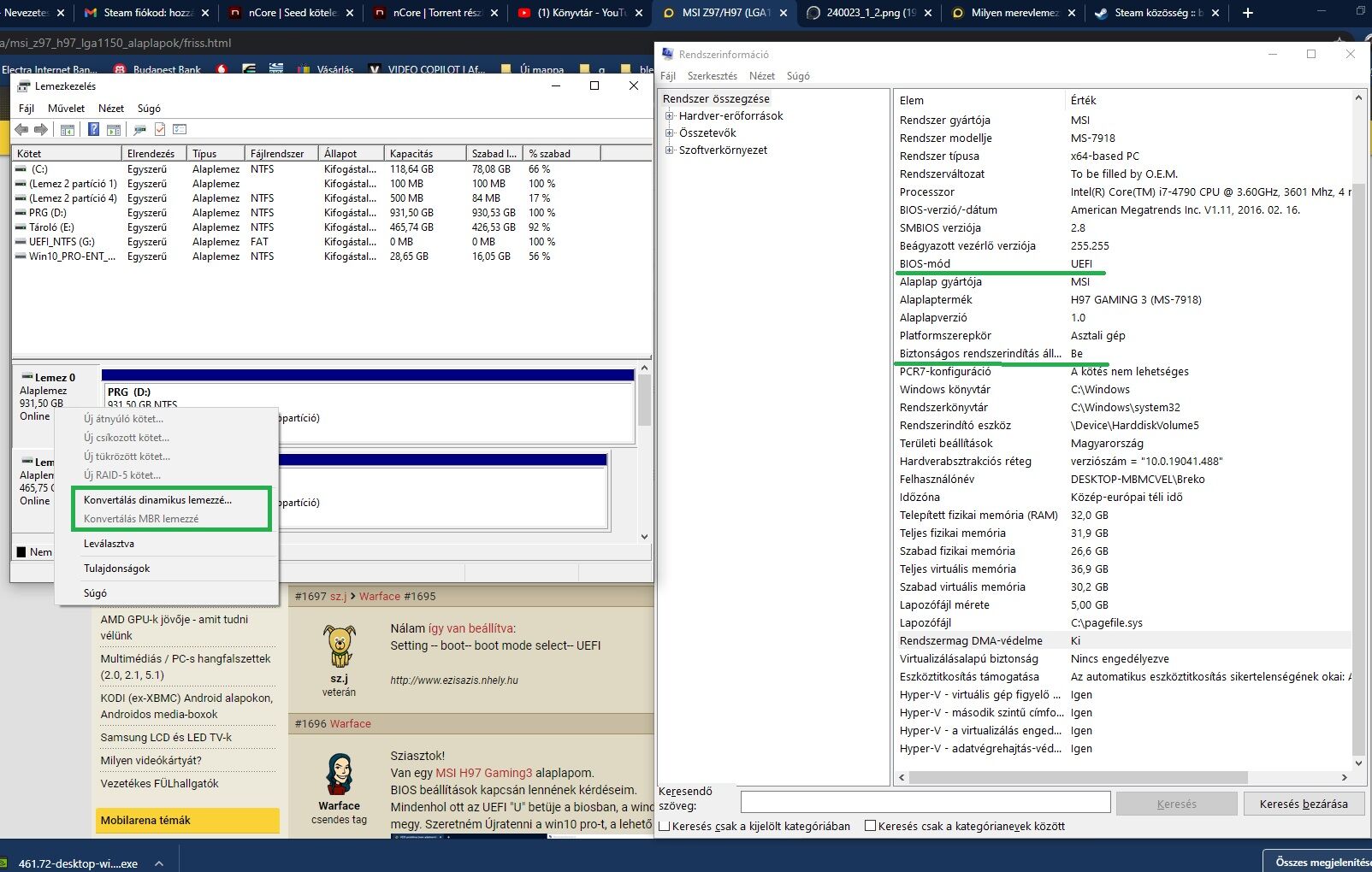The image size is (1372, 872).
Task: Check 'Keresés csak a kijelölt kategóriában' box
Action: (664, 826)
